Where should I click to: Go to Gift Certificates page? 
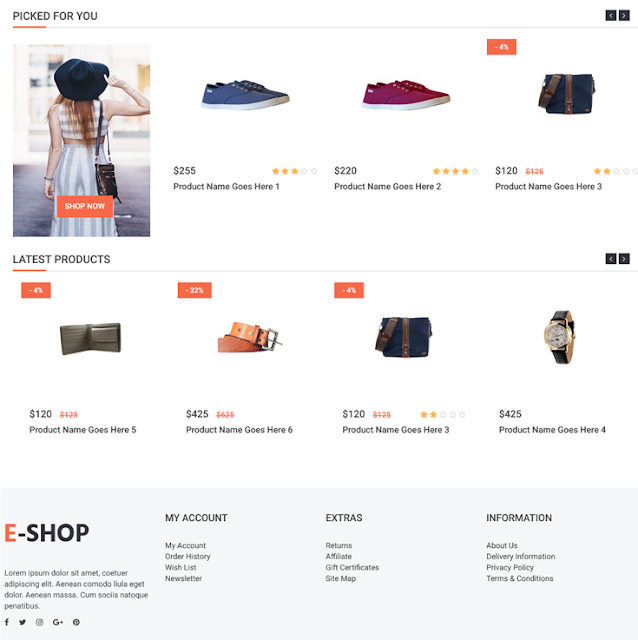352,567
